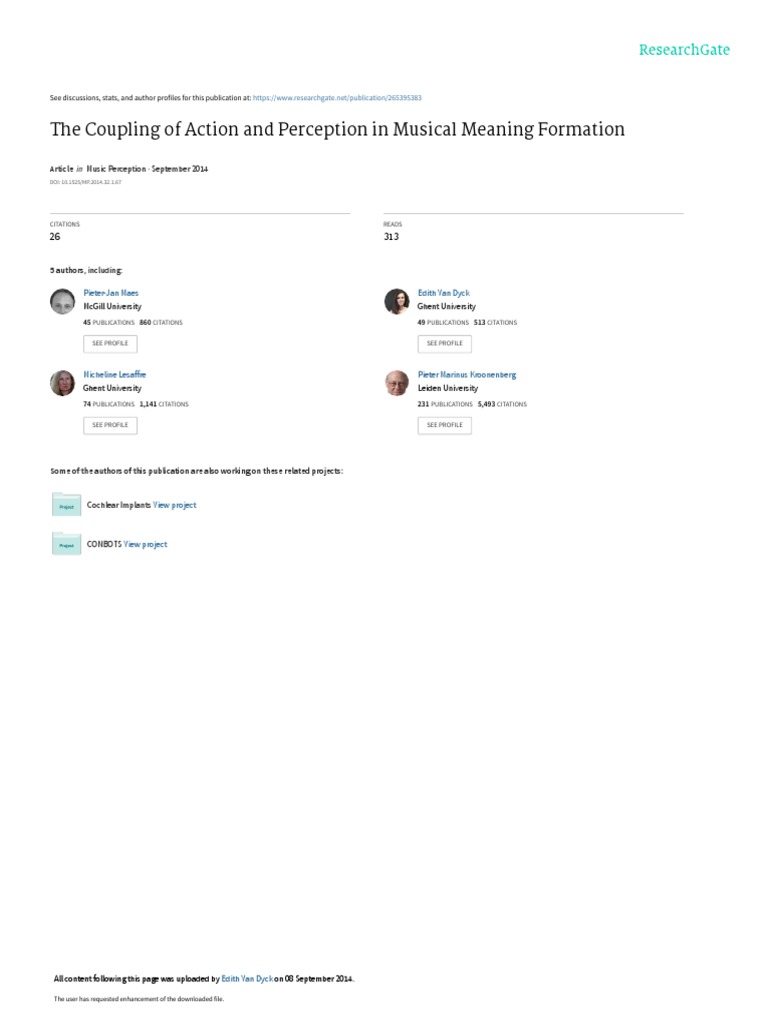See profile button for Pieter-Jan Maes
Screen dimensions: 768x1024
[110, 344]
